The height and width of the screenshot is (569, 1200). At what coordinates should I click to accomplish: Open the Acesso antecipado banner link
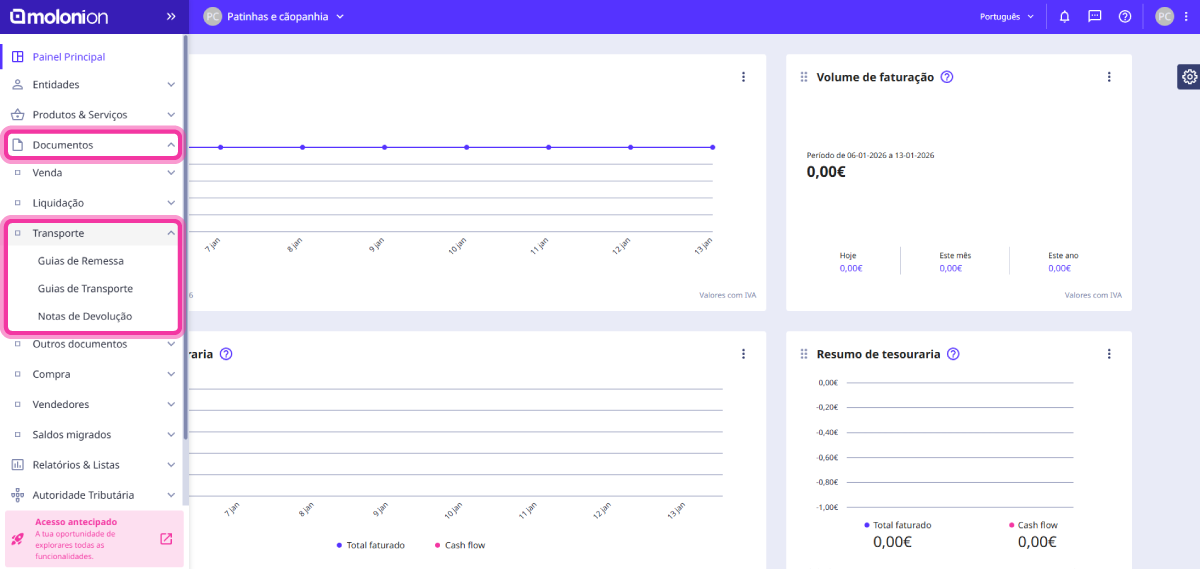(166, 539)
